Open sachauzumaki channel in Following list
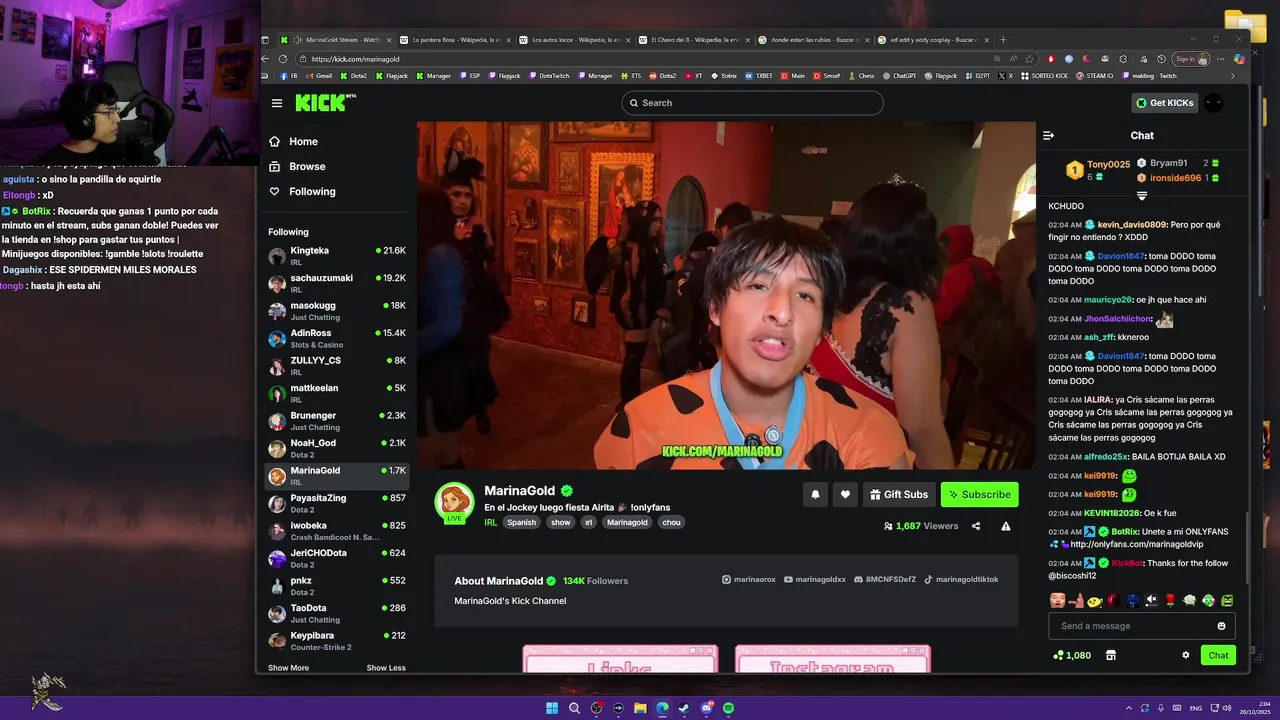 (337, 283)
